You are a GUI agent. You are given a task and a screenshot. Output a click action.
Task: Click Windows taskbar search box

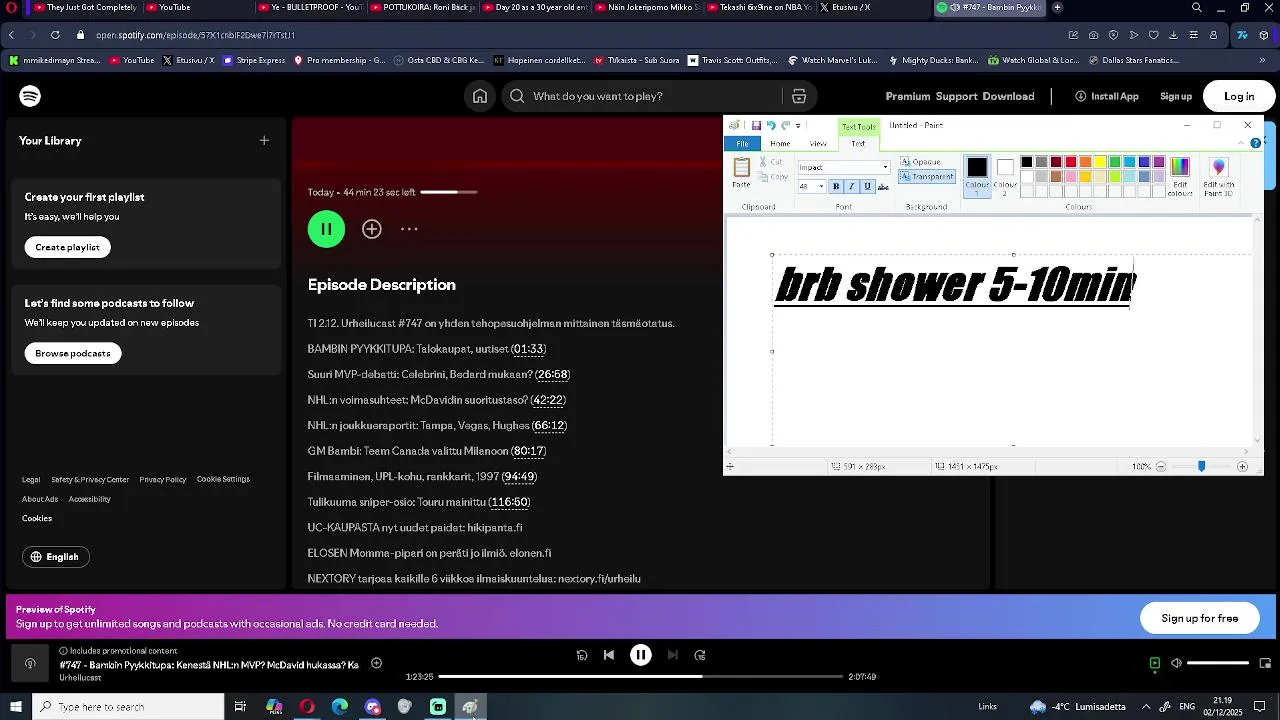[x=128, y=707]
